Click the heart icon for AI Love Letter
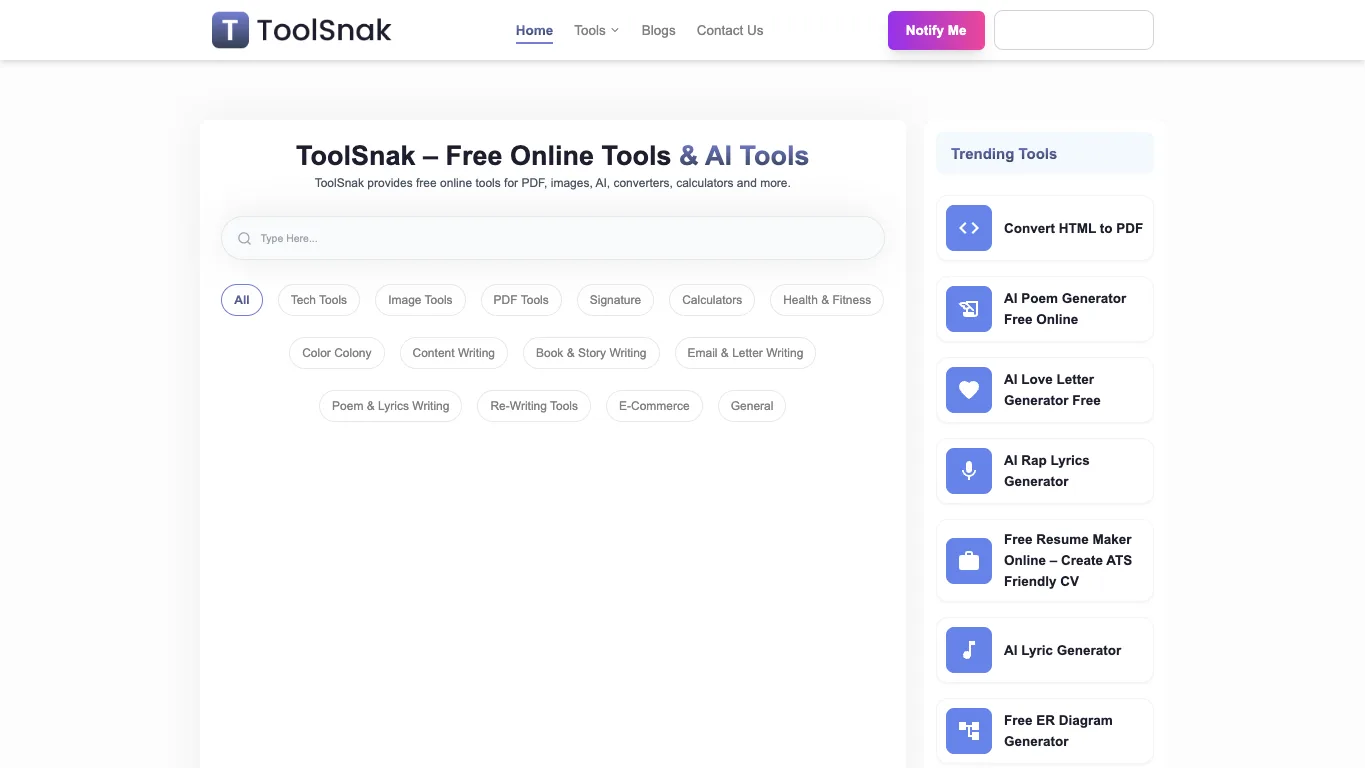Image resolution: width=1365 pixels, height=768 pixels. (x=969, y=390)
